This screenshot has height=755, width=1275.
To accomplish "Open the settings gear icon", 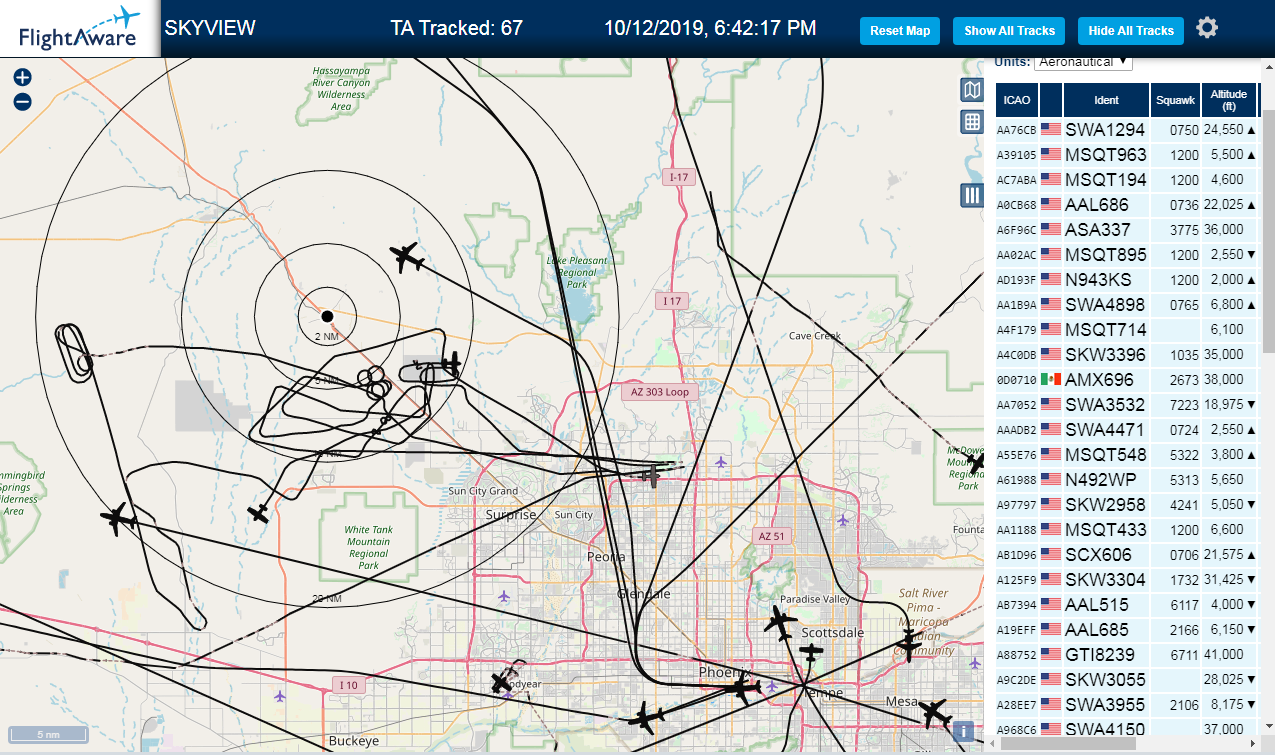I will click(1207, 27).
